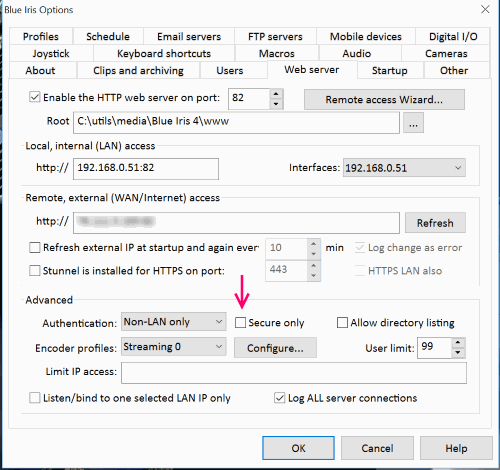Image resolution: width=500 pixels, height=470 pixels.
Task: Launch the Remote access Wizard
Action: click(384, 99)
